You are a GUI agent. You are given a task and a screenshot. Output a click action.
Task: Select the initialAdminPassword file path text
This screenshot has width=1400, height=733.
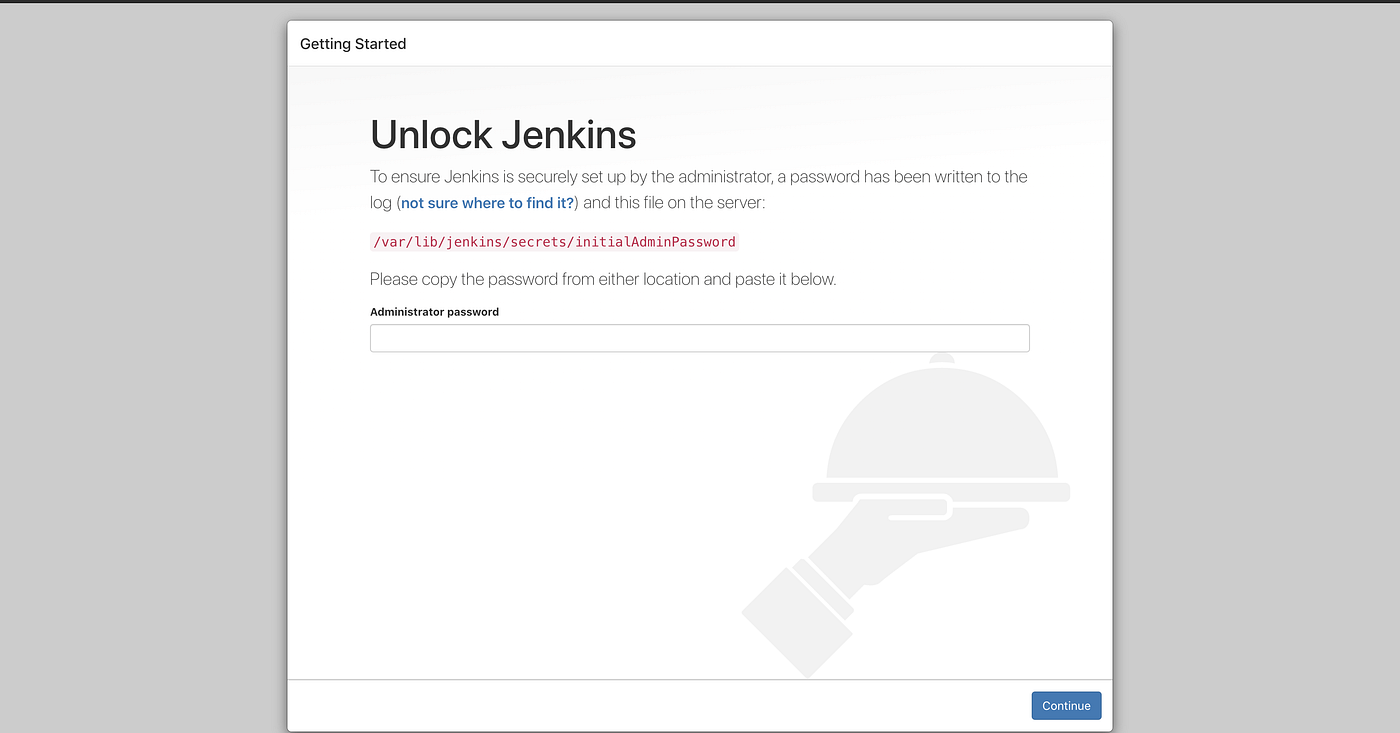pyautogui.click(x=553, y=241)
